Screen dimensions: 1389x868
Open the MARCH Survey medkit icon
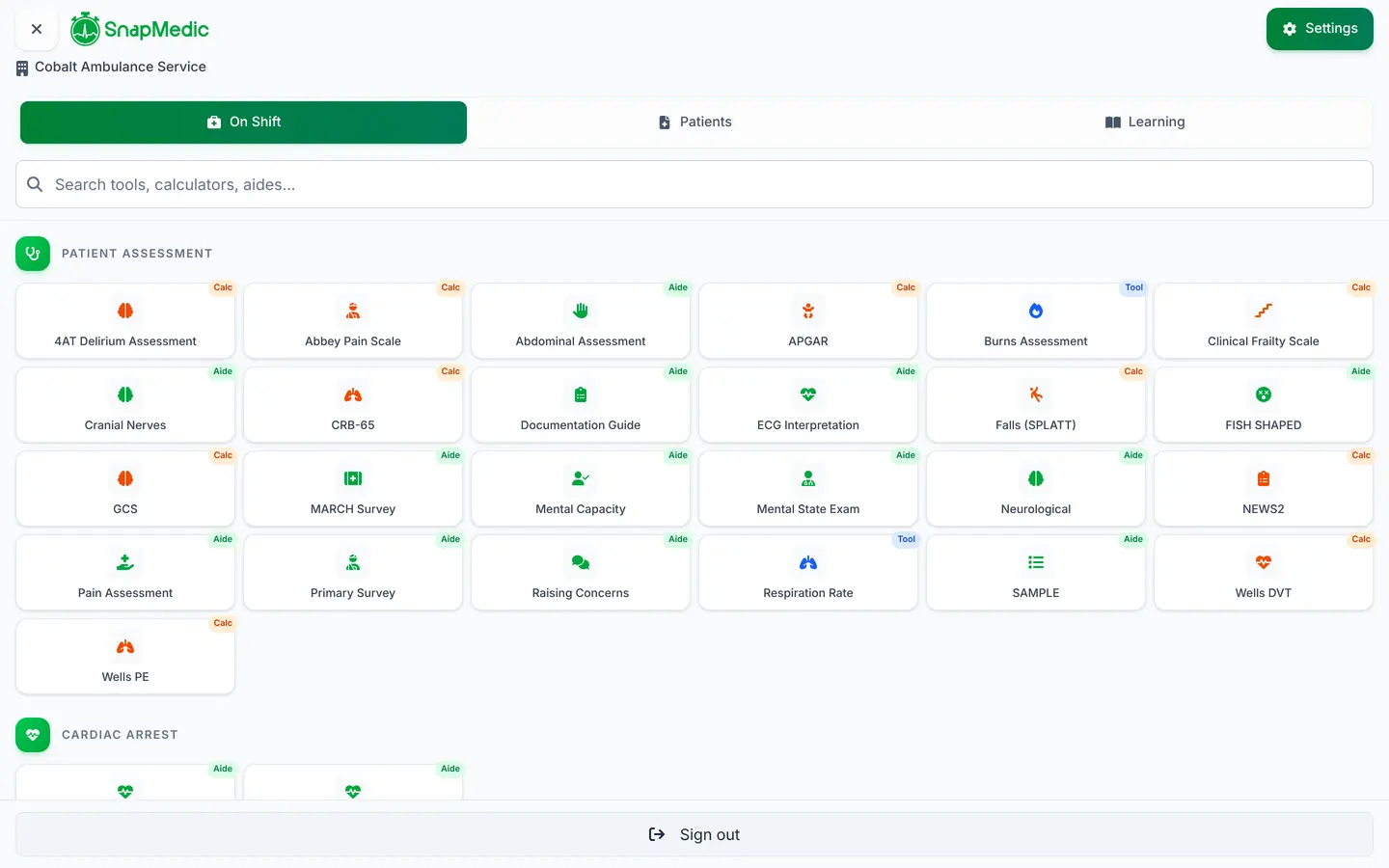(x=353, y=478)
